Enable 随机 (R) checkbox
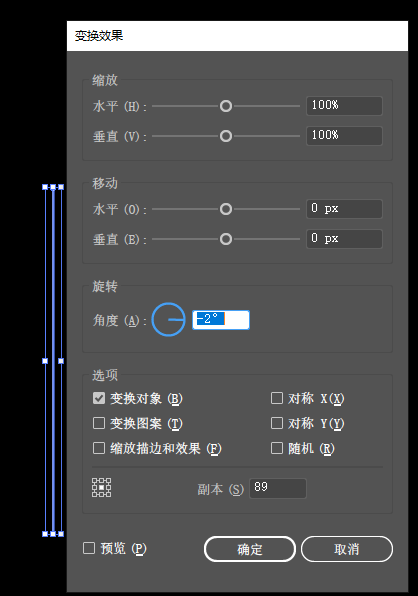418x596 pixels. (x=277, y=448)
